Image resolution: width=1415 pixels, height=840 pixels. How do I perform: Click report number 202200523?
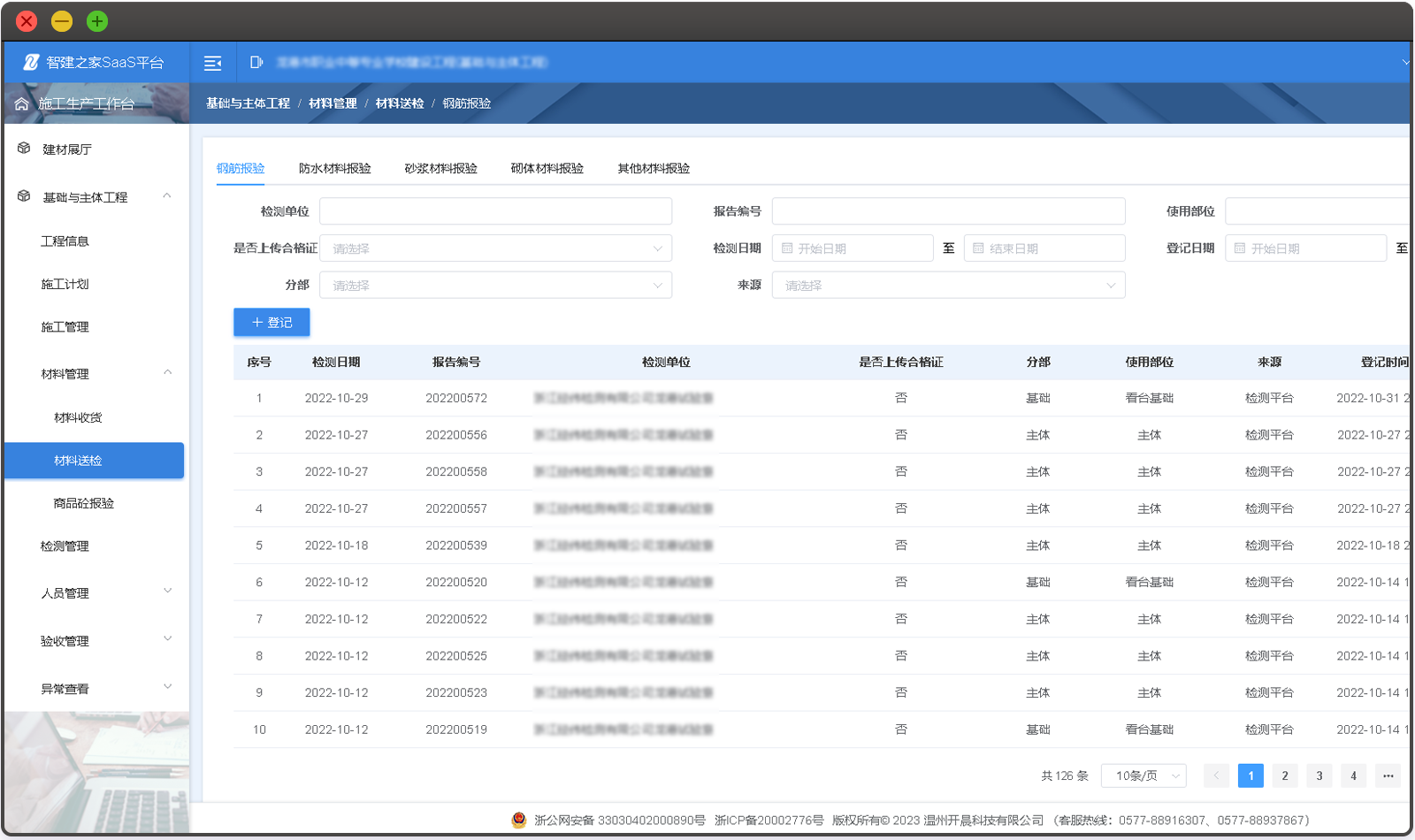456,693
